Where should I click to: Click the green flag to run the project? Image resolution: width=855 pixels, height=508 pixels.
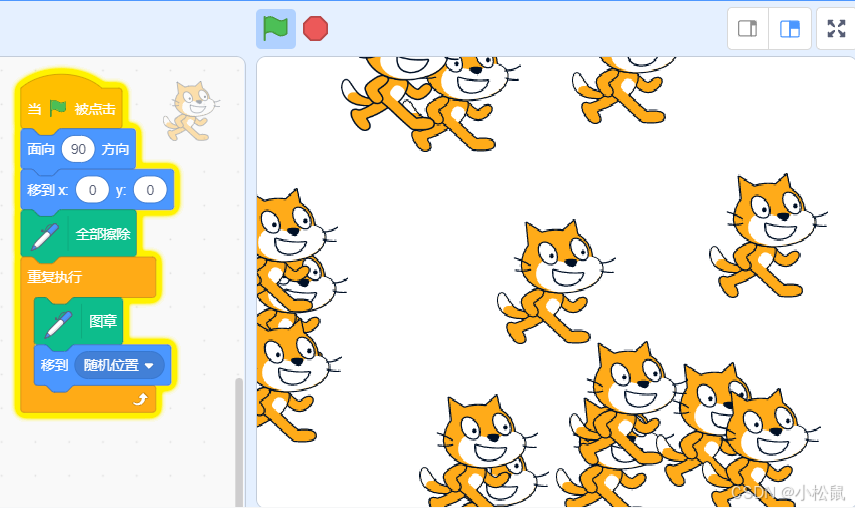tap(276, 29)
